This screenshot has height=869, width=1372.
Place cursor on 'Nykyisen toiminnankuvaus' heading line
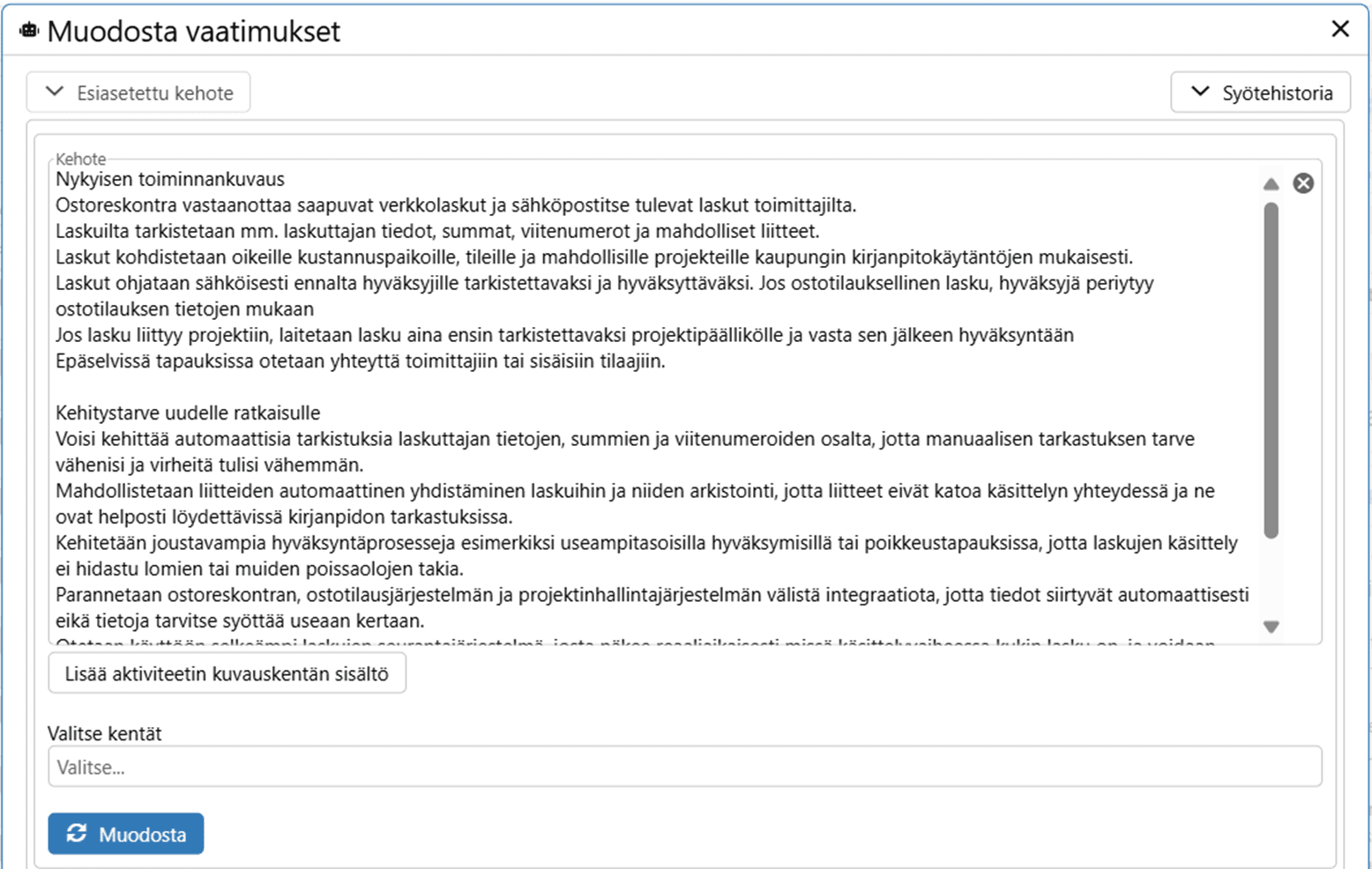click(x=170, y=179)
